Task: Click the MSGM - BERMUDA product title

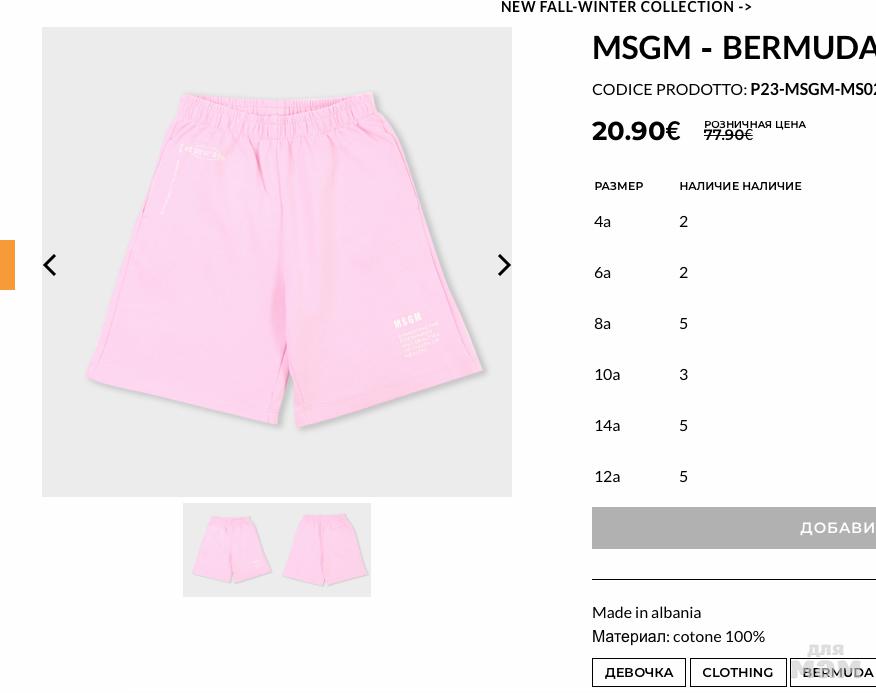Action: click(734, 48)
